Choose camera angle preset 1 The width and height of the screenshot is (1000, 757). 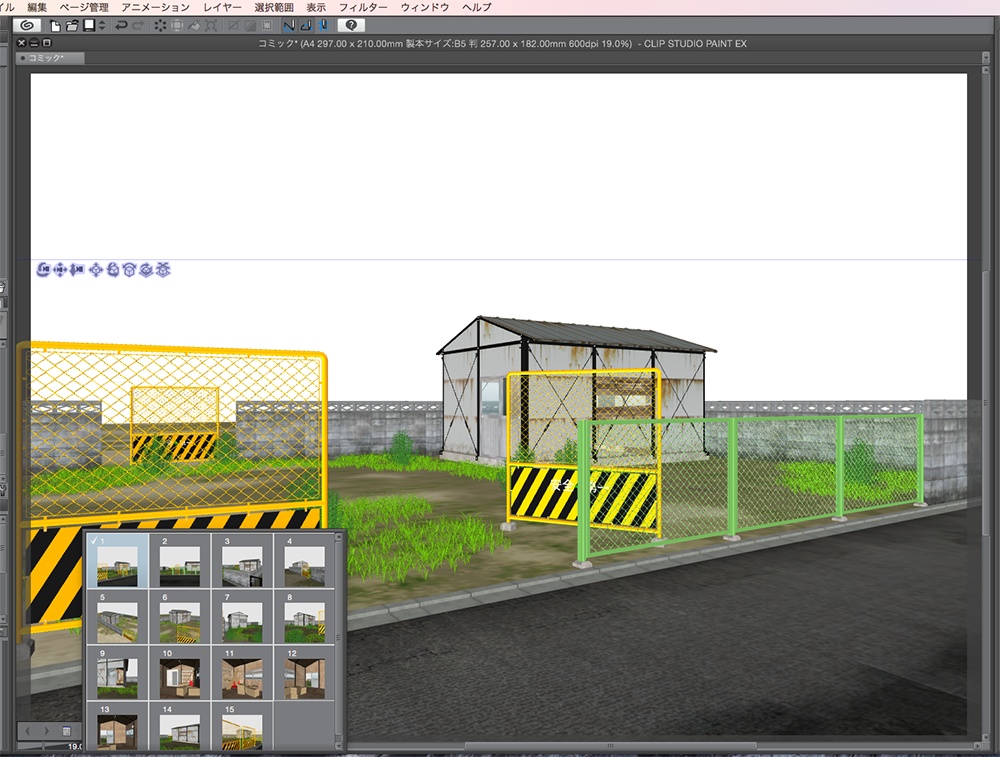tap(117, 561)
